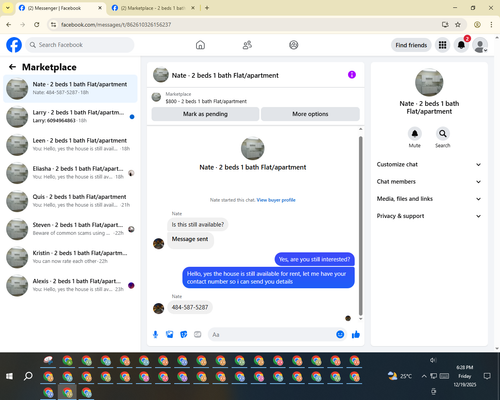Open Nate conversation in the list

point(70,89)
